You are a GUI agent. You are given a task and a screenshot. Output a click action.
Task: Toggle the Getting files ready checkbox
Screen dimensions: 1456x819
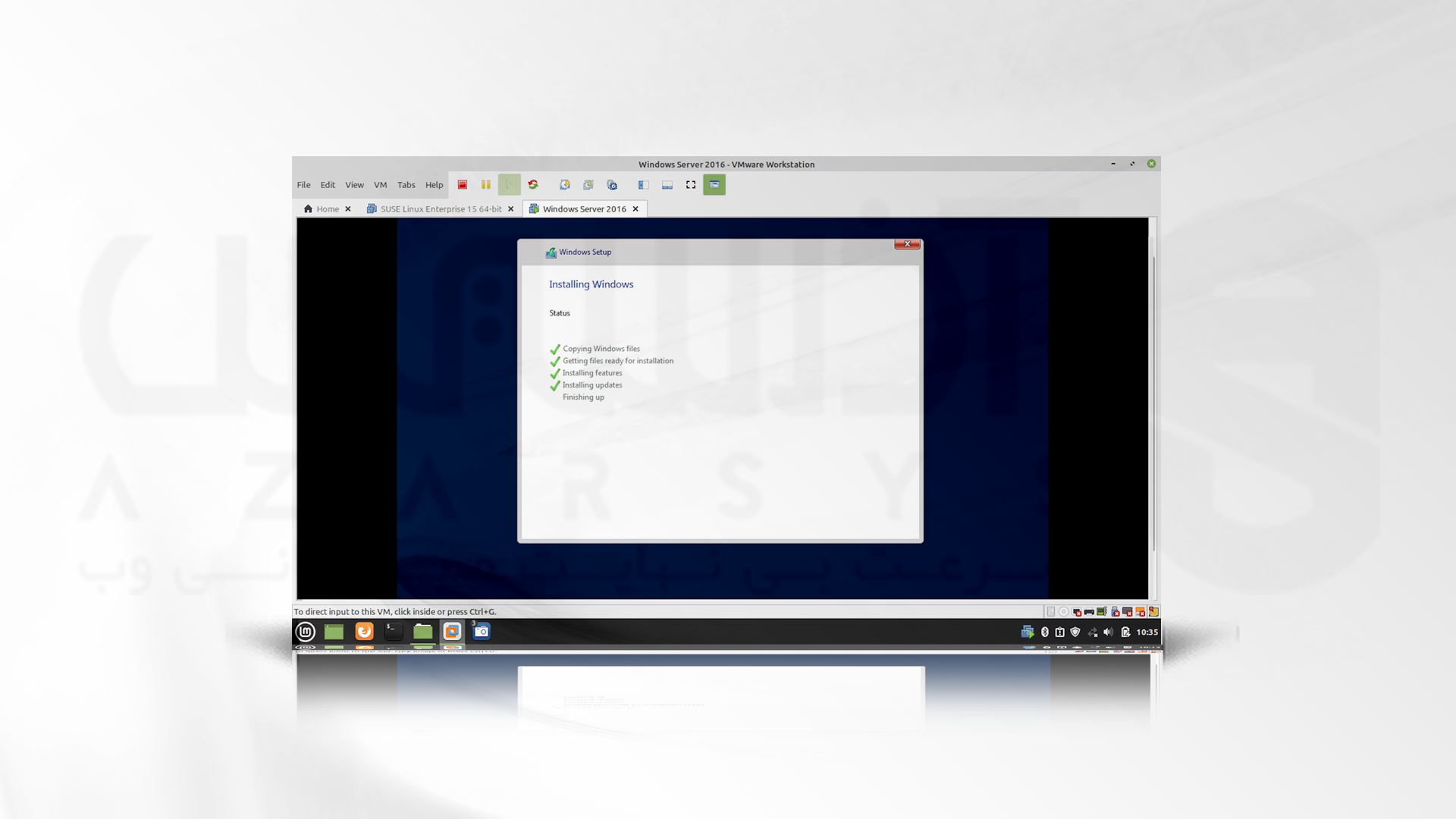click(556, 360)
